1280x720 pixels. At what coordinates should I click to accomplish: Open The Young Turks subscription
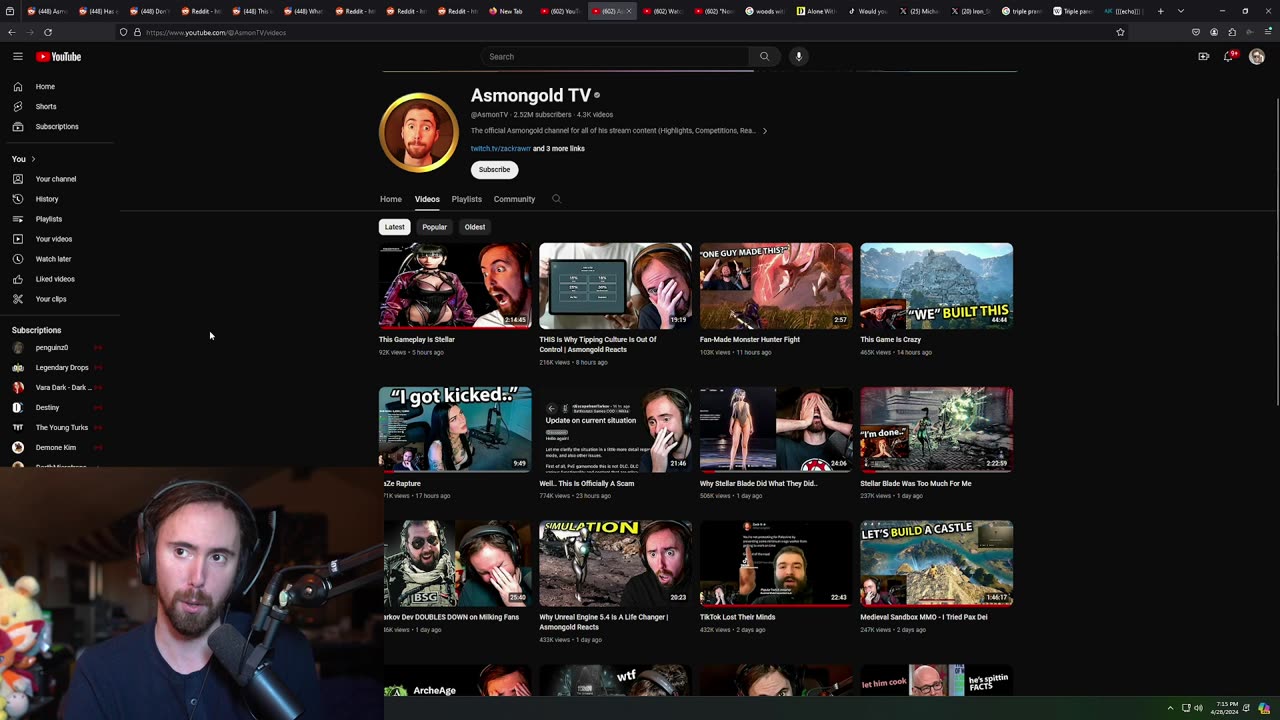(x=60, y=428)
